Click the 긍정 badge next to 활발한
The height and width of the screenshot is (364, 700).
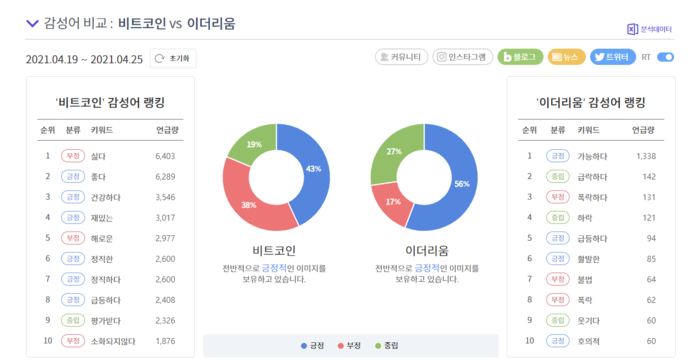(558, 259)
